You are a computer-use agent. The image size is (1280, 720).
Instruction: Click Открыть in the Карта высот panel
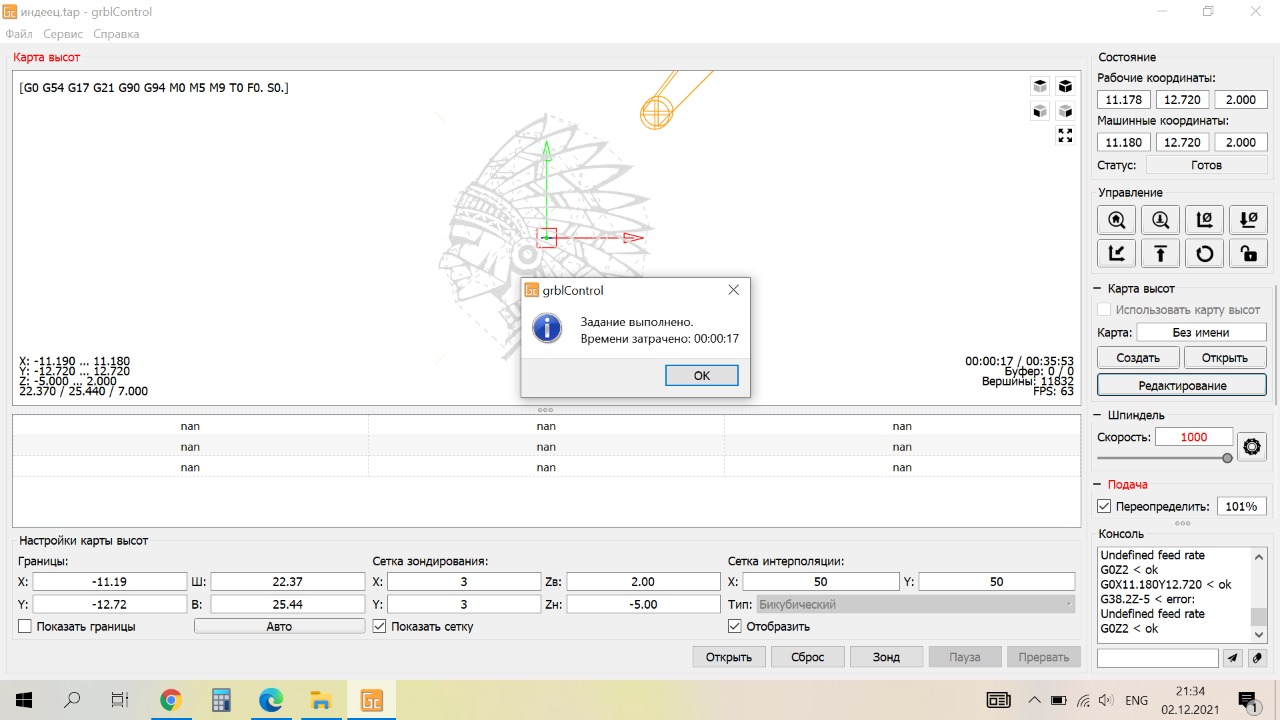[x=1225, y=357]
